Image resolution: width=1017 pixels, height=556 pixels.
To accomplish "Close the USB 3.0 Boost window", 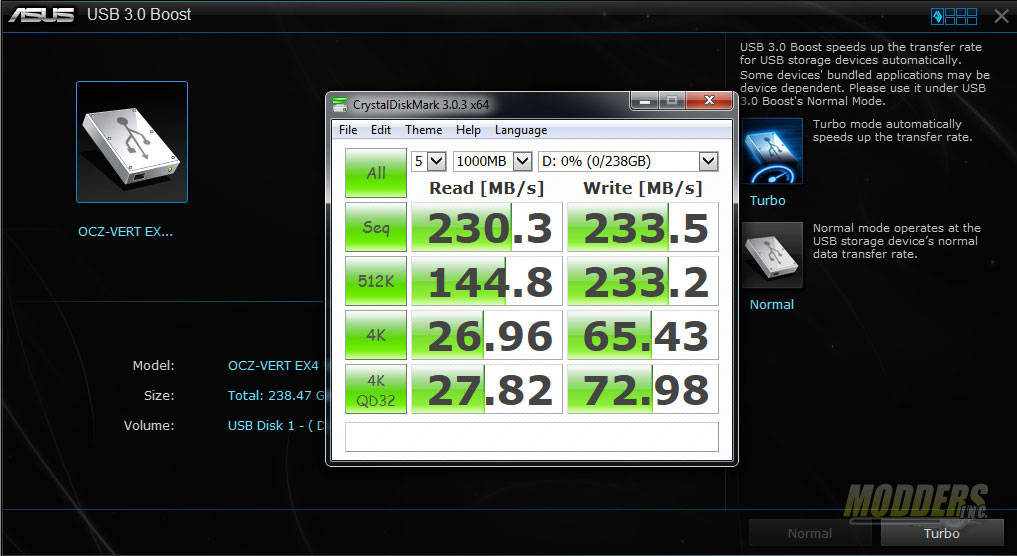I will click(x=1001, y=16).
